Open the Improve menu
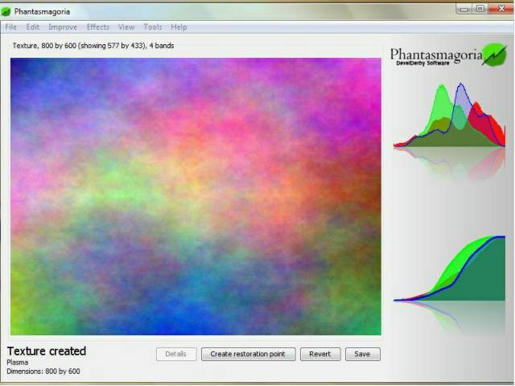This screenshot has width=515, height=386. click(63, 27)
